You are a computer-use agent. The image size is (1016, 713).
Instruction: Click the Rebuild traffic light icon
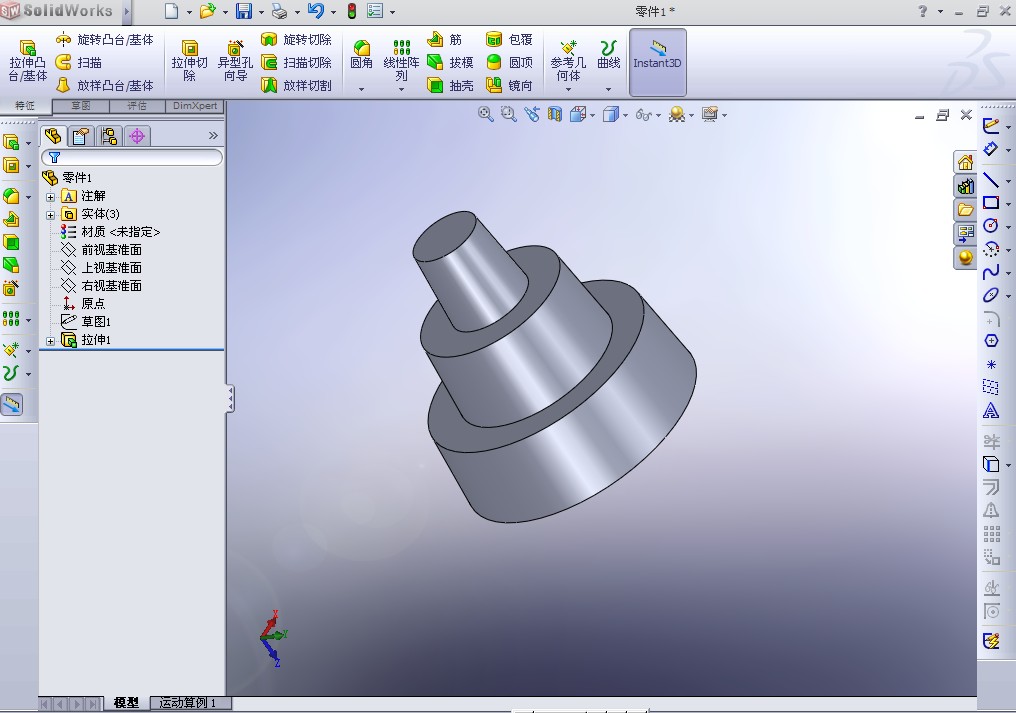352,11
